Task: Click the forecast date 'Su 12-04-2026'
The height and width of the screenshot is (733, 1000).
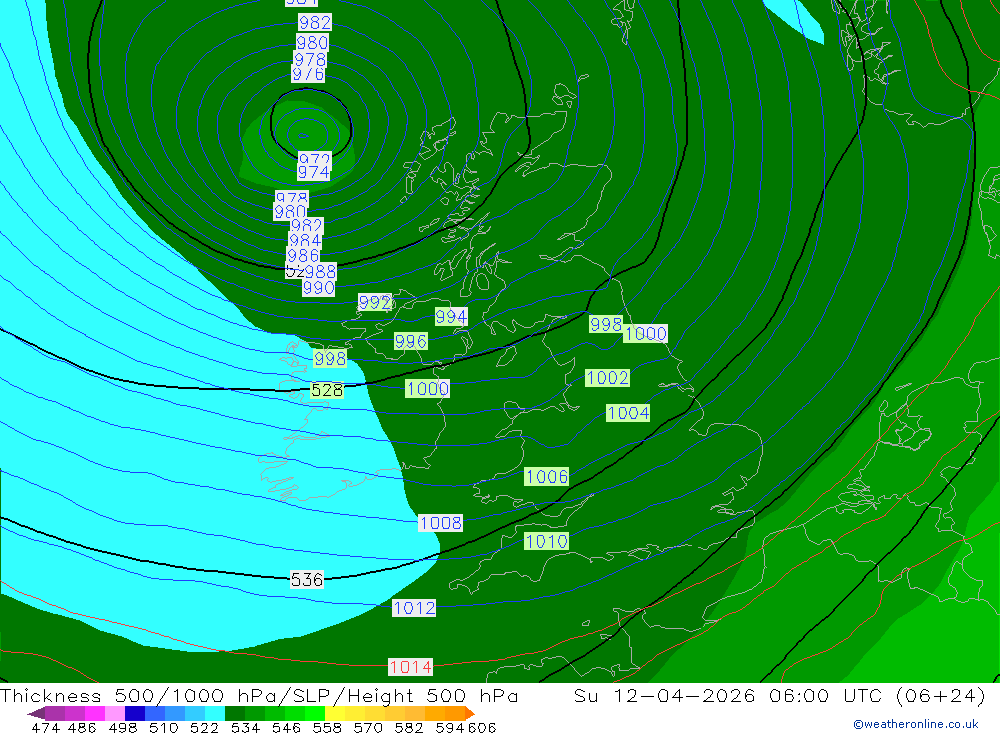Action: (x=665, y=695)
